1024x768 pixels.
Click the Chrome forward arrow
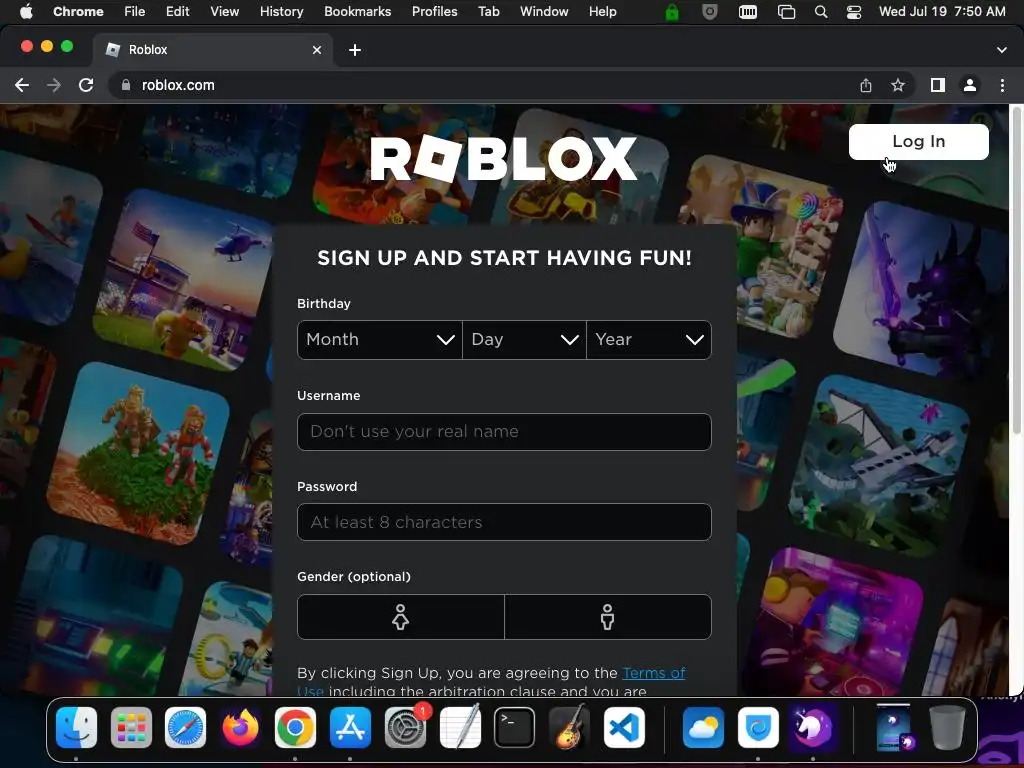[x=54, y=85]
